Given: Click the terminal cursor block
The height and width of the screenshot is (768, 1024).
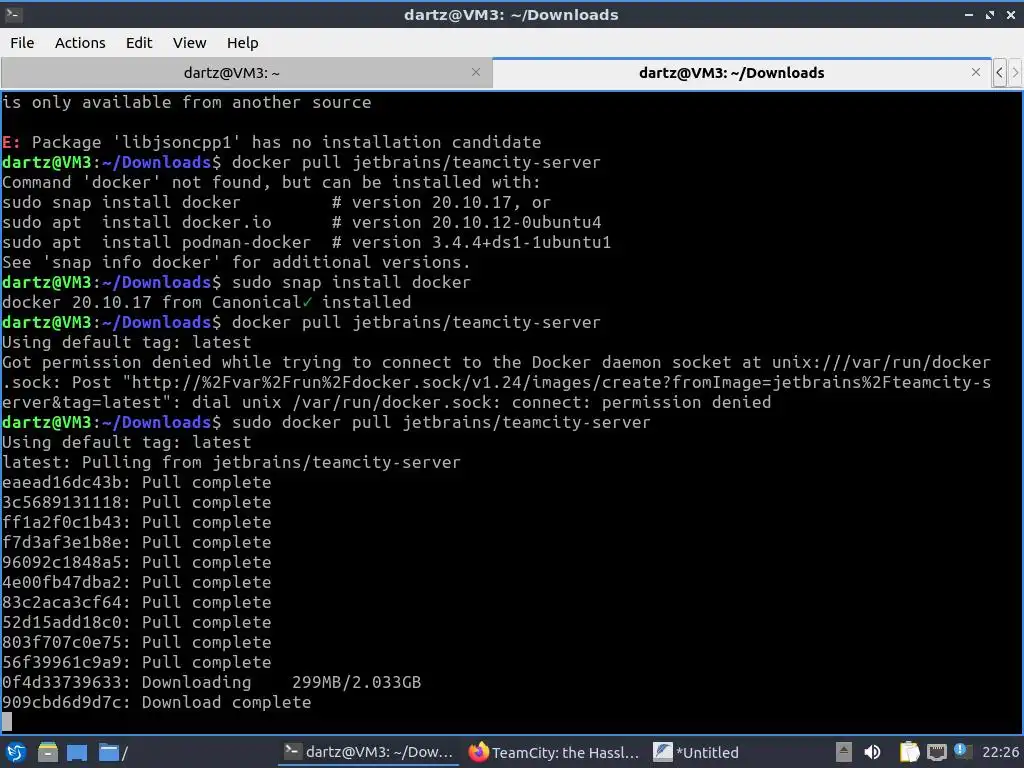Looking at the screenshot, I should click(x=7, y=722).
